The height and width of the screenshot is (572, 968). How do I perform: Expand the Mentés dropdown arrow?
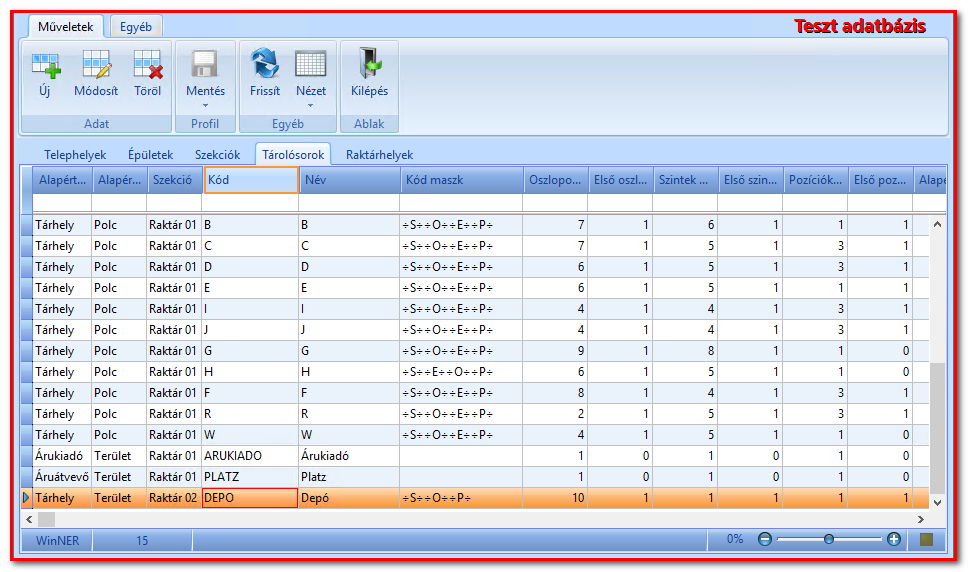click(x=205, y=106)
